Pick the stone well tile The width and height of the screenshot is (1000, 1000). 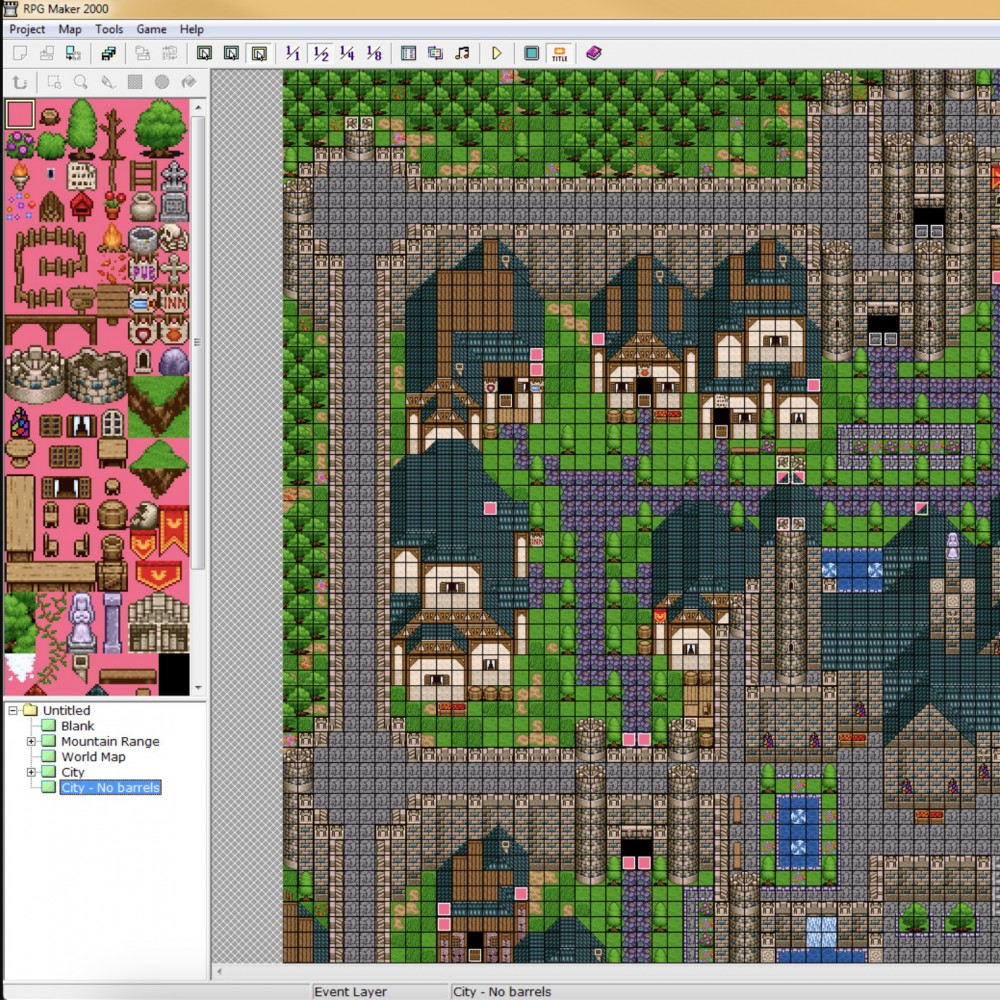coord(143,239)
